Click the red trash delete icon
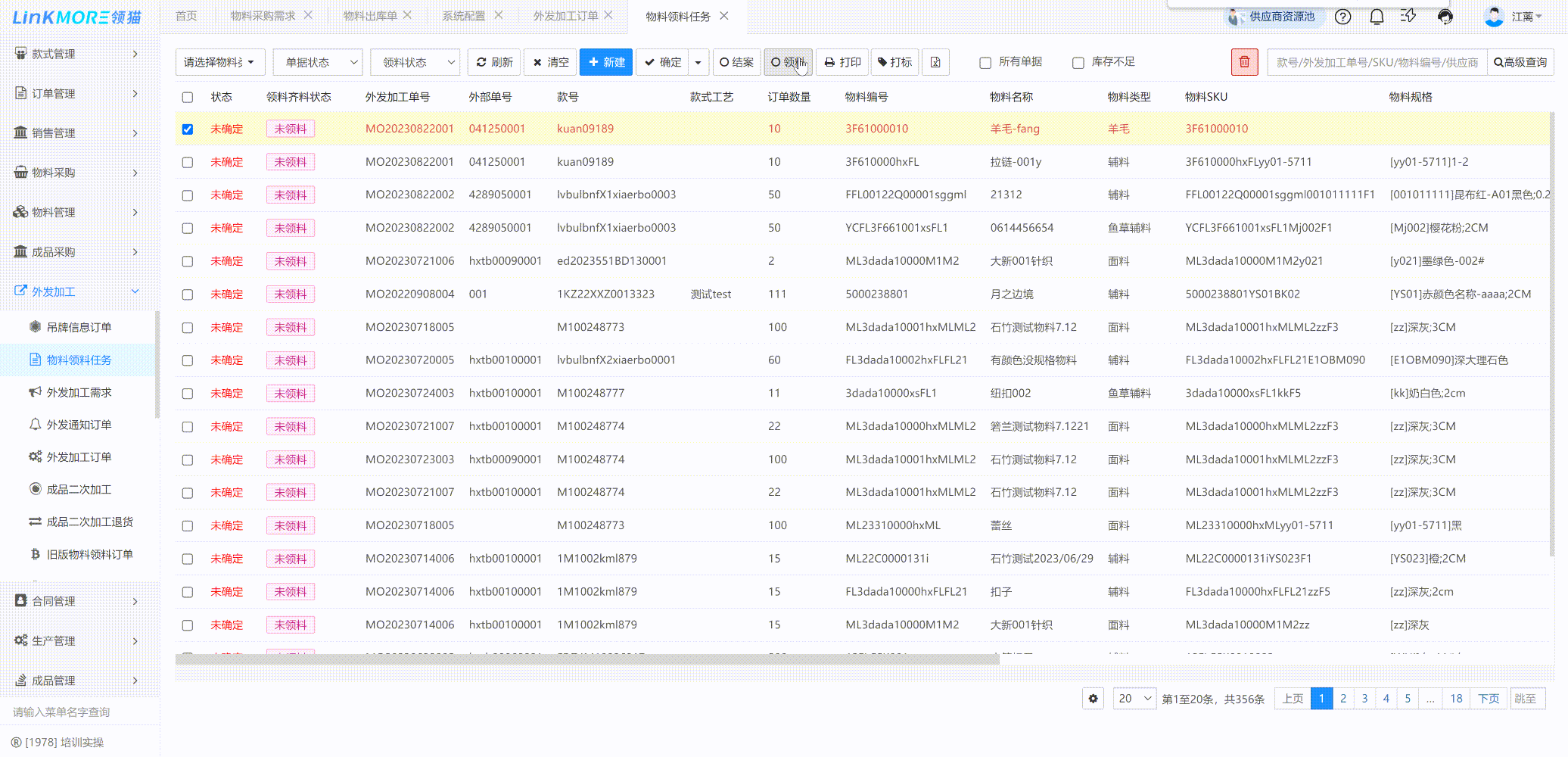The width and height of the screenshot is (1568, 757). point(1244,62)
